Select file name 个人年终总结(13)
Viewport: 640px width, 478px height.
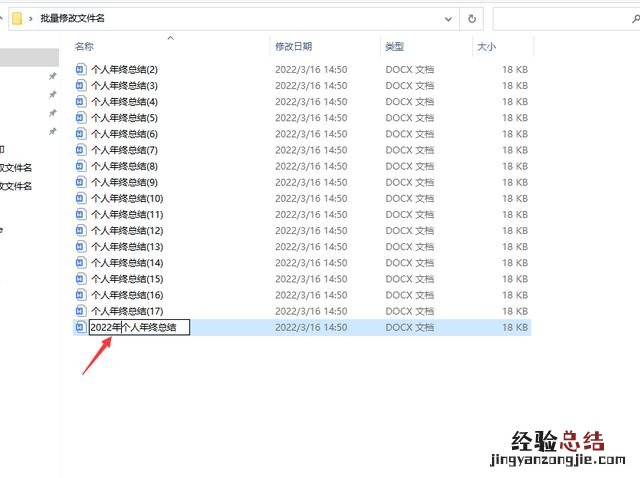pyautogui.click(x=127, y=247)
